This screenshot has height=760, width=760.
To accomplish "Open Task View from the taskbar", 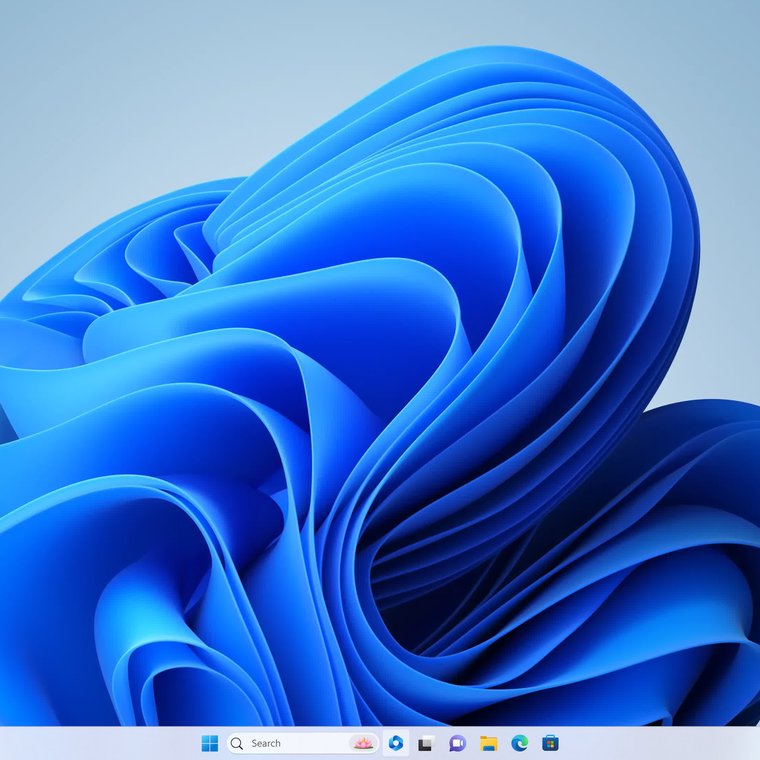I will 427,743.
